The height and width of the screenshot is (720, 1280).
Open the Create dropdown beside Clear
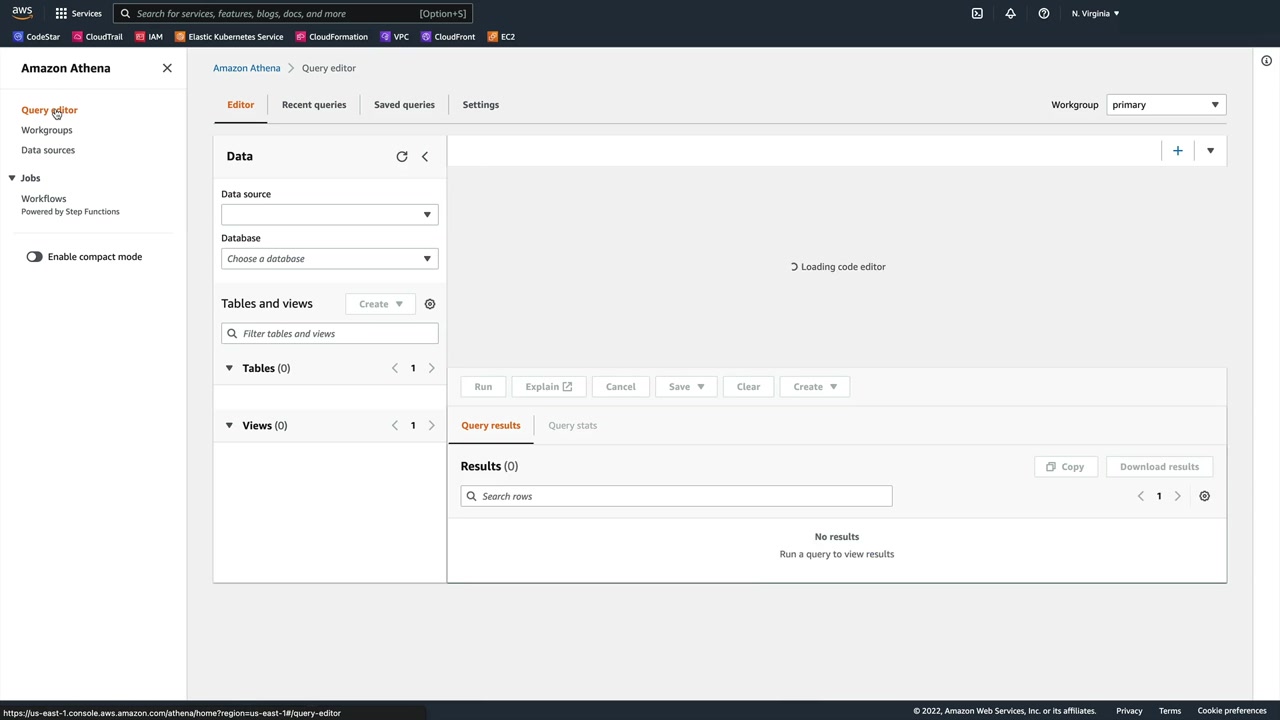(x=815, y=387)
